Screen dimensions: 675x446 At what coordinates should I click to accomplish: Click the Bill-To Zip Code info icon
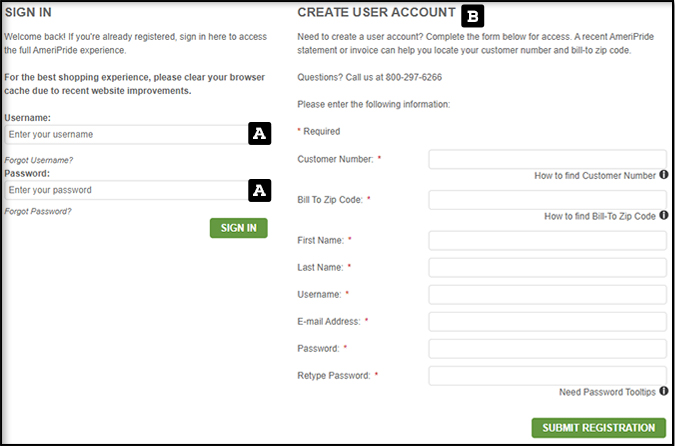coord(664,215)
